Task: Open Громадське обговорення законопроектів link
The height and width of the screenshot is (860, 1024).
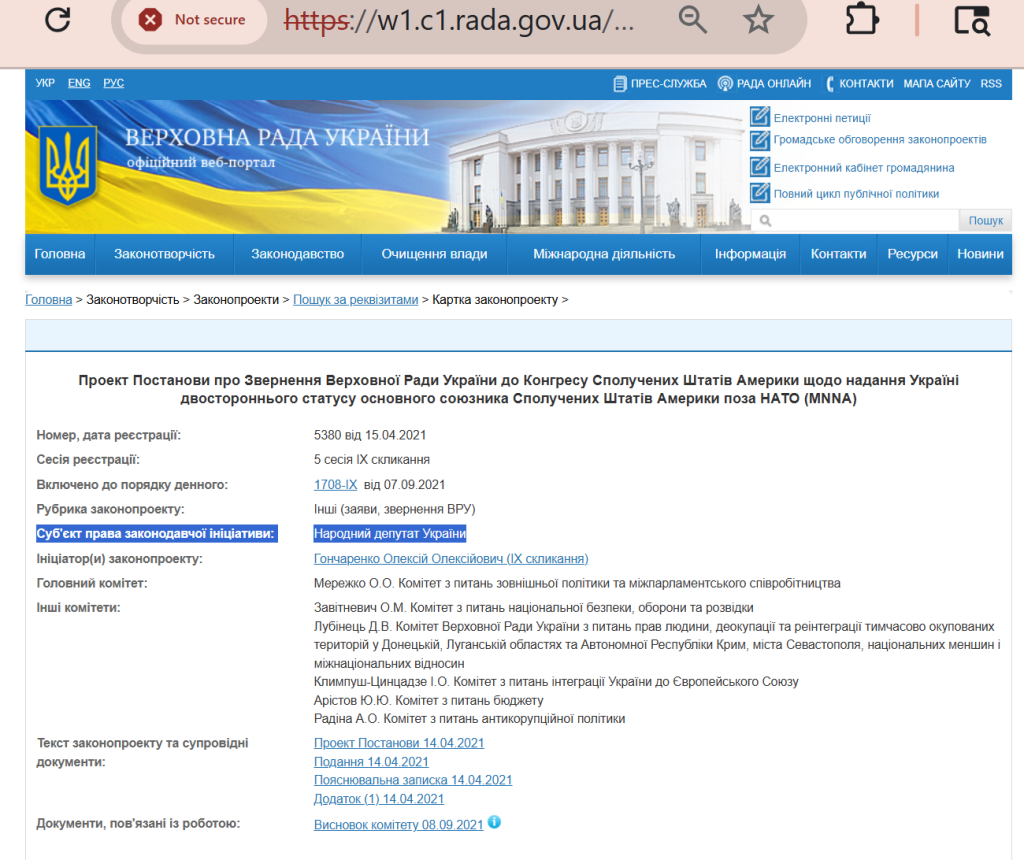Action: [x=880, y=140]
